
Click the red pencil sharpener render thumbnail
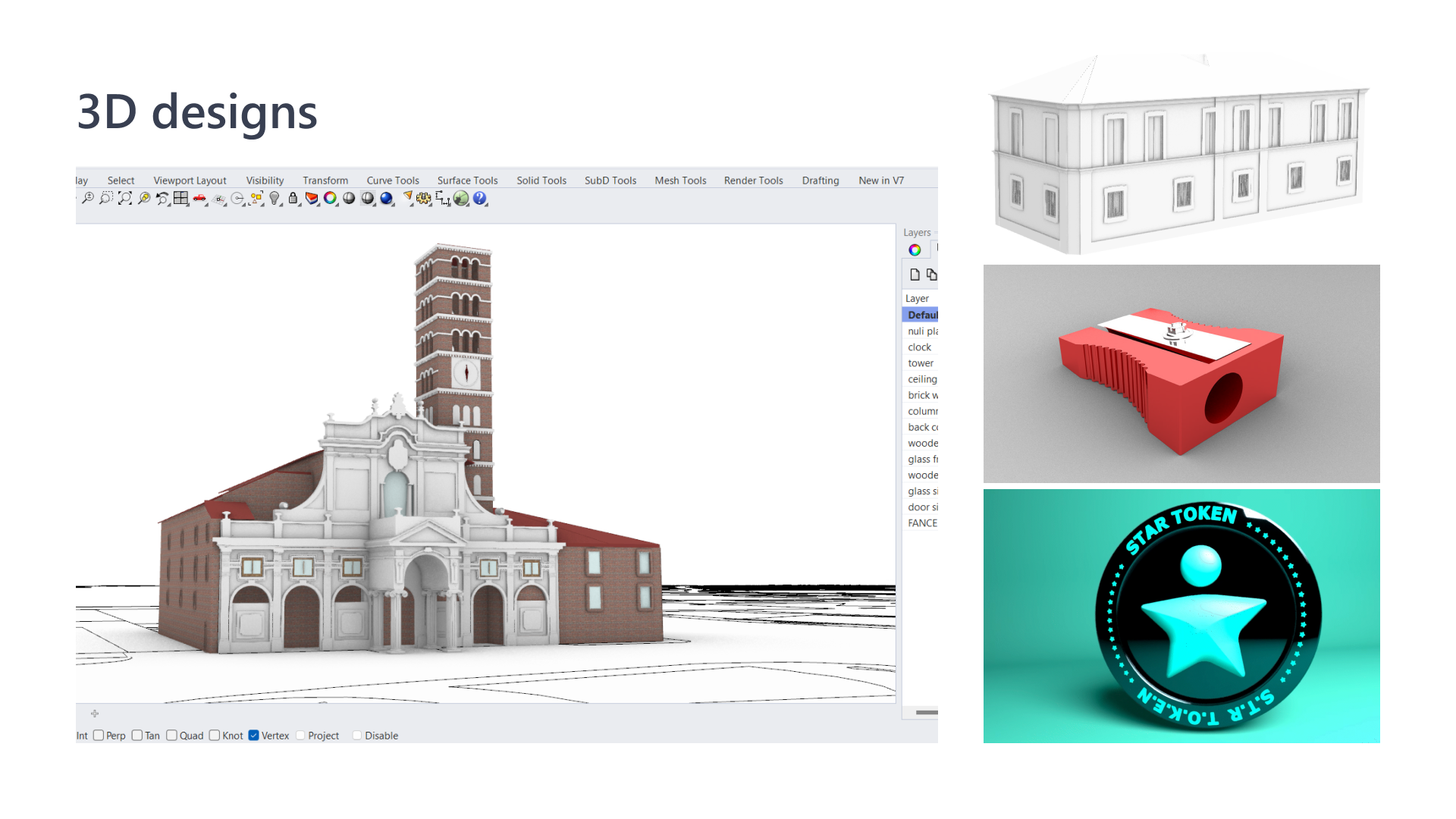pos(1181,374)
